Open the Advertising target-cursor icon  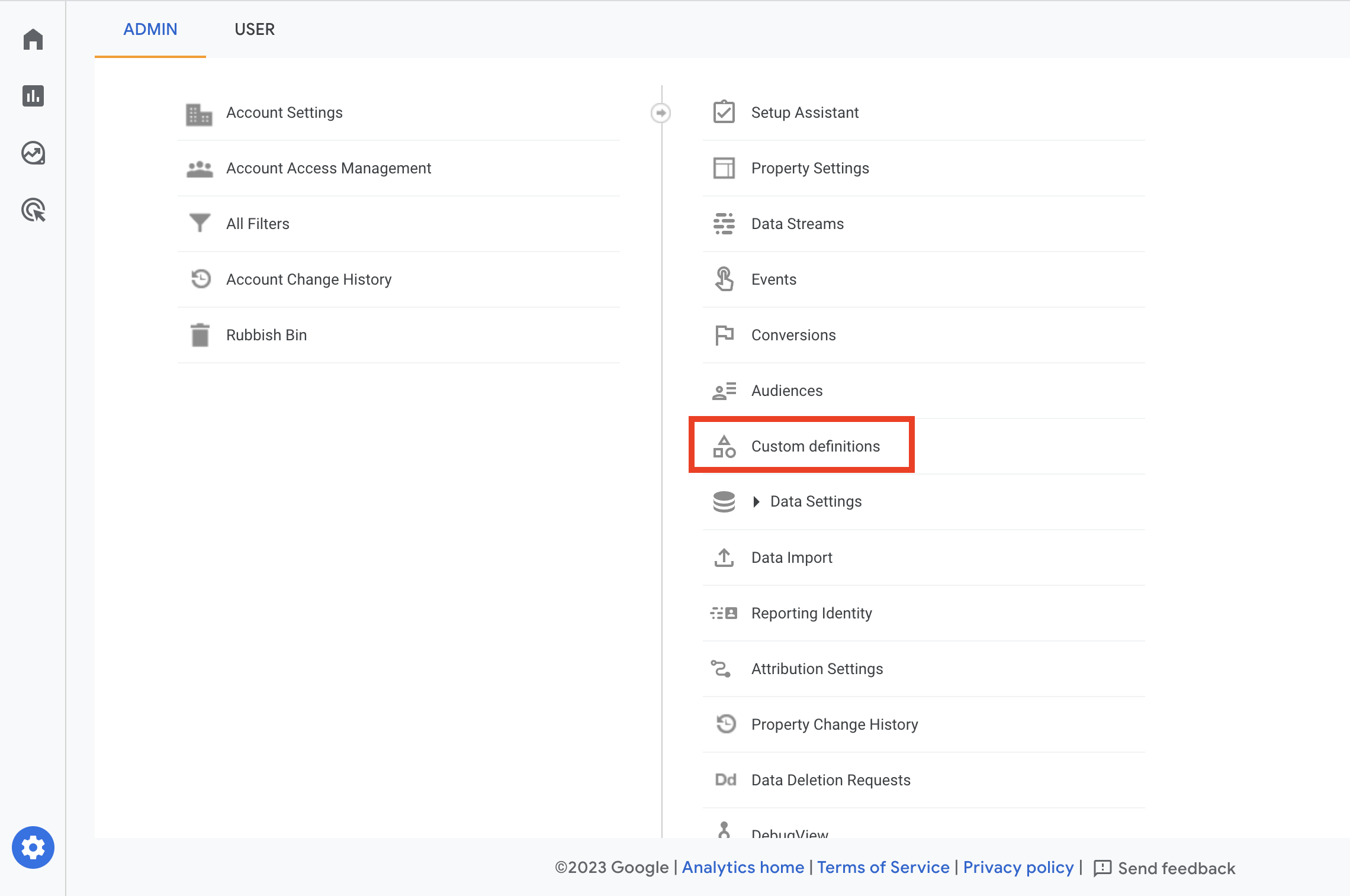33,210
